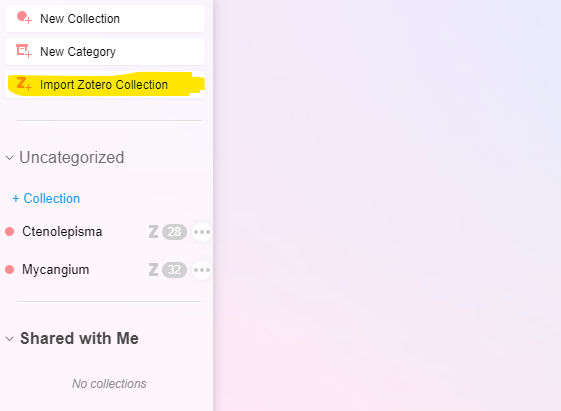This screenshot has width=561, height=411.
Task: Click Import Zotero Collection button
Action: pyautogui.click(x=105, y=84)
